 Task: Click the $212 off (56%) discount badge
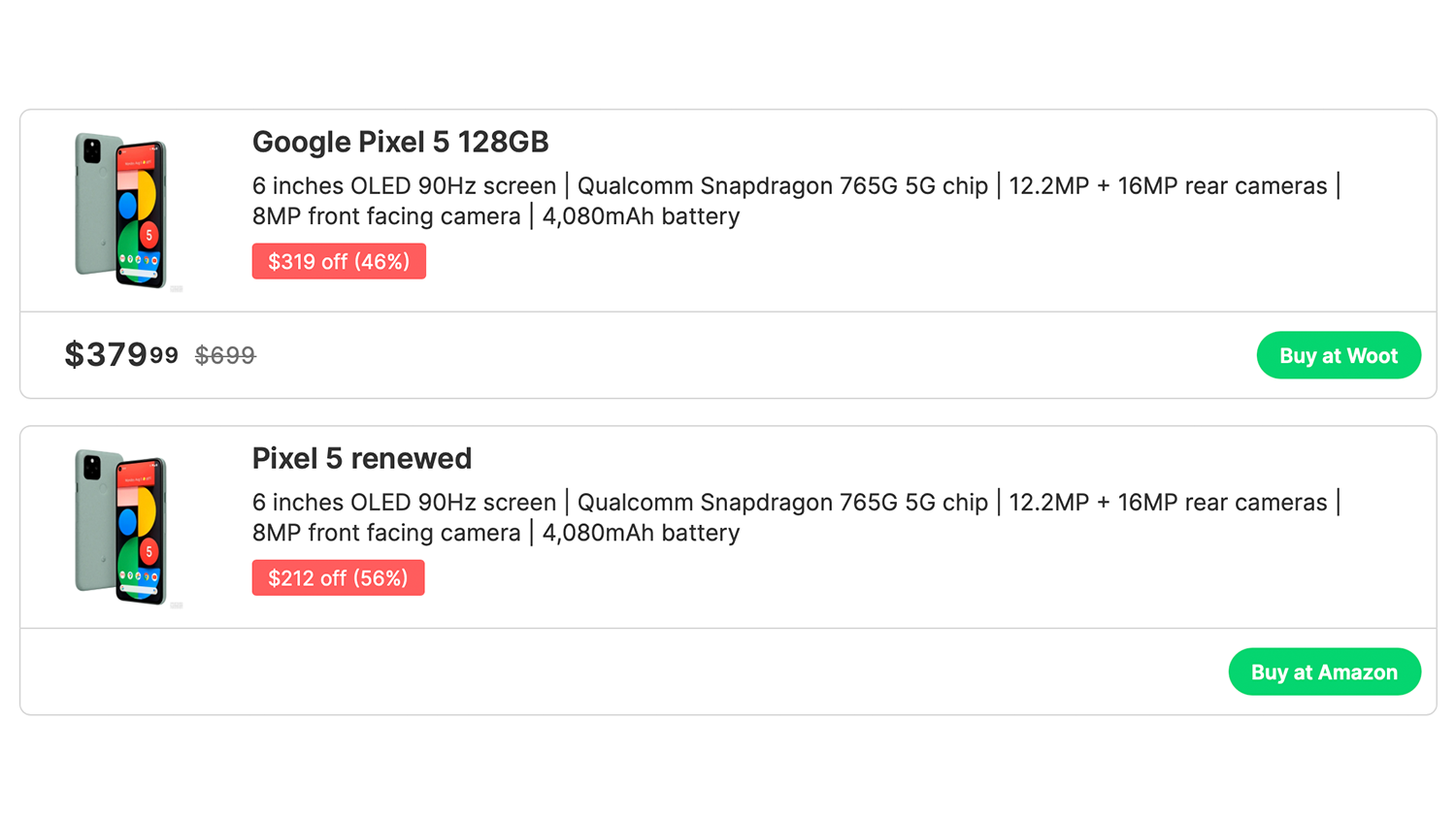[338, 578]
